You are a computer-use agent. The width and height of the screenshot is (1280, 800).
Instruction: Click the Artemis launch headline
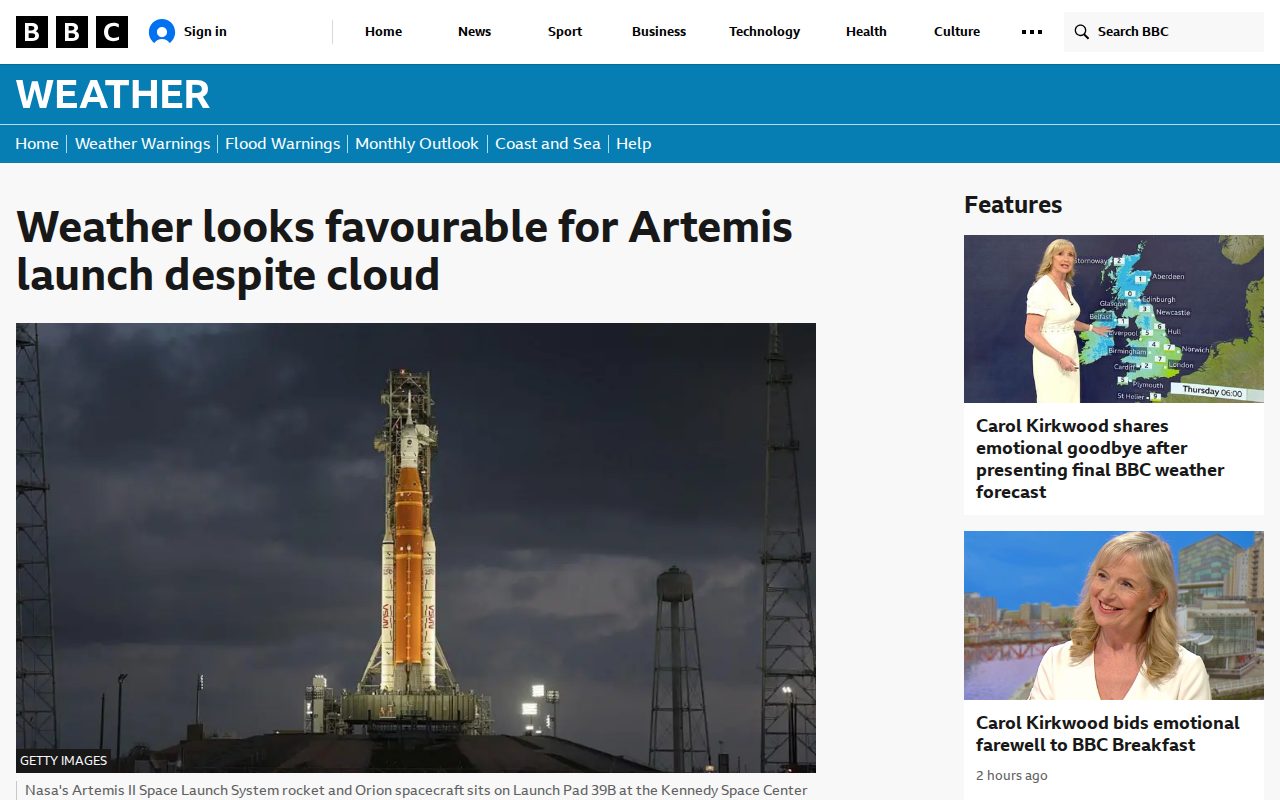[404, 251]
